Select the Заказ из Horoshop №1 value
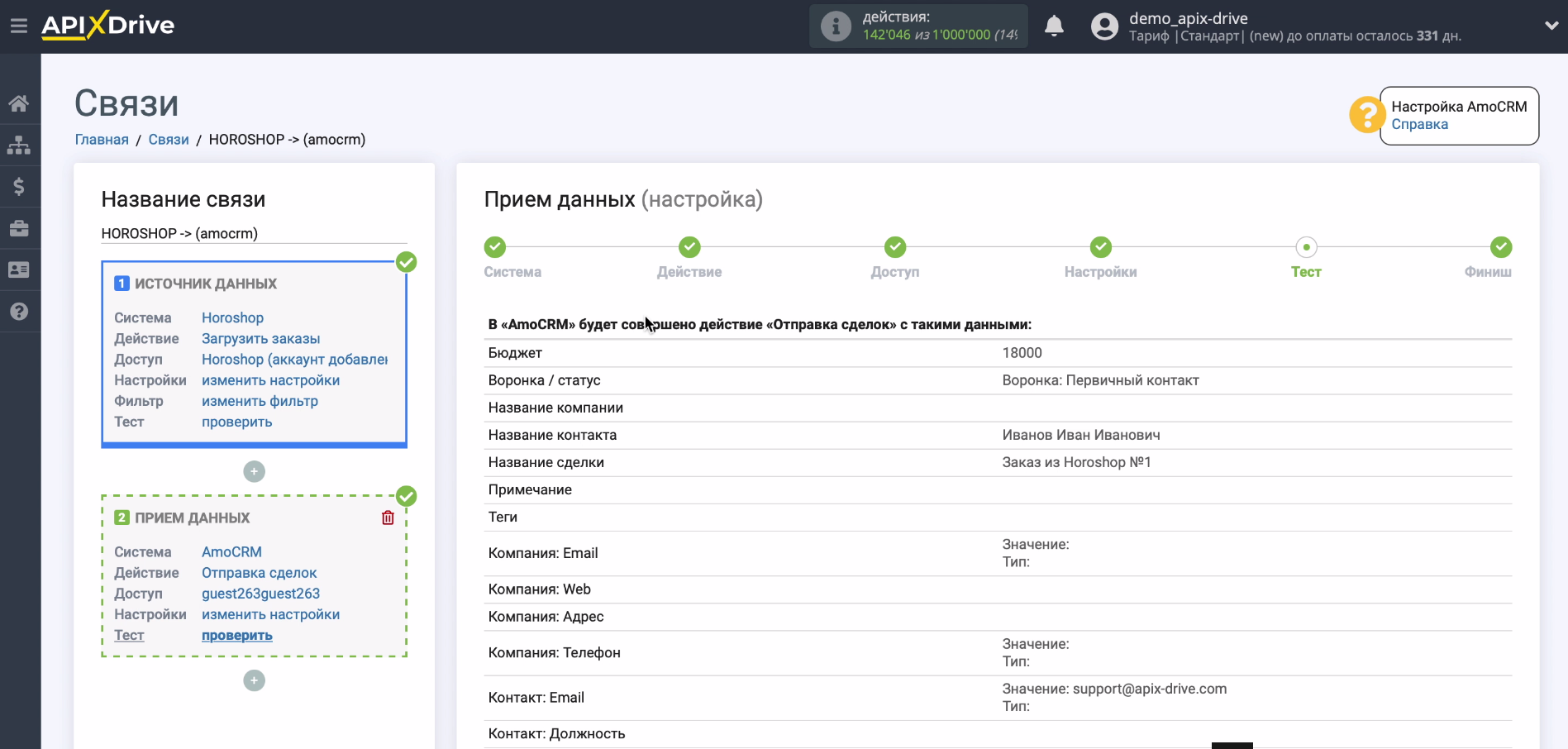The image size is (1568, 749). [1076, 462]
